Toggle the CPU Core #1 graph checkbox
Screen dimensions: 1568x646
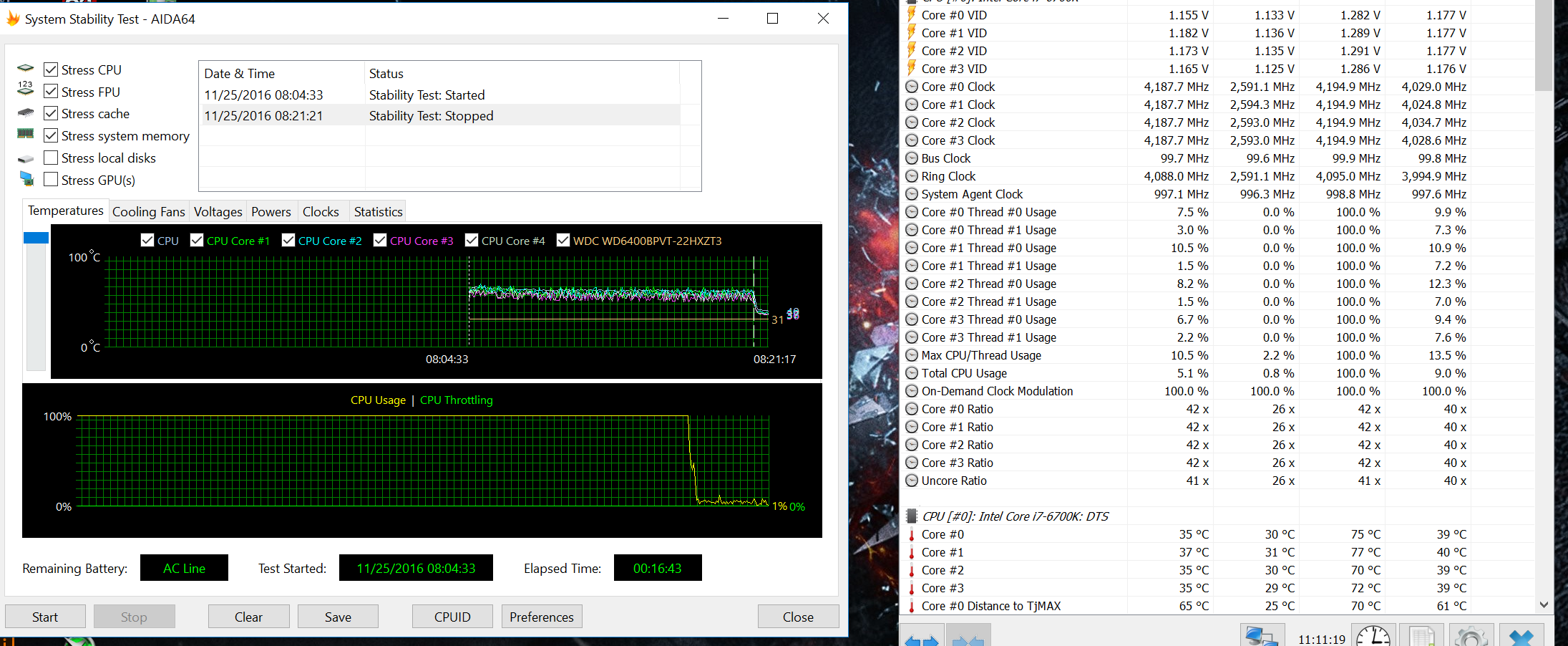(197, 241)
